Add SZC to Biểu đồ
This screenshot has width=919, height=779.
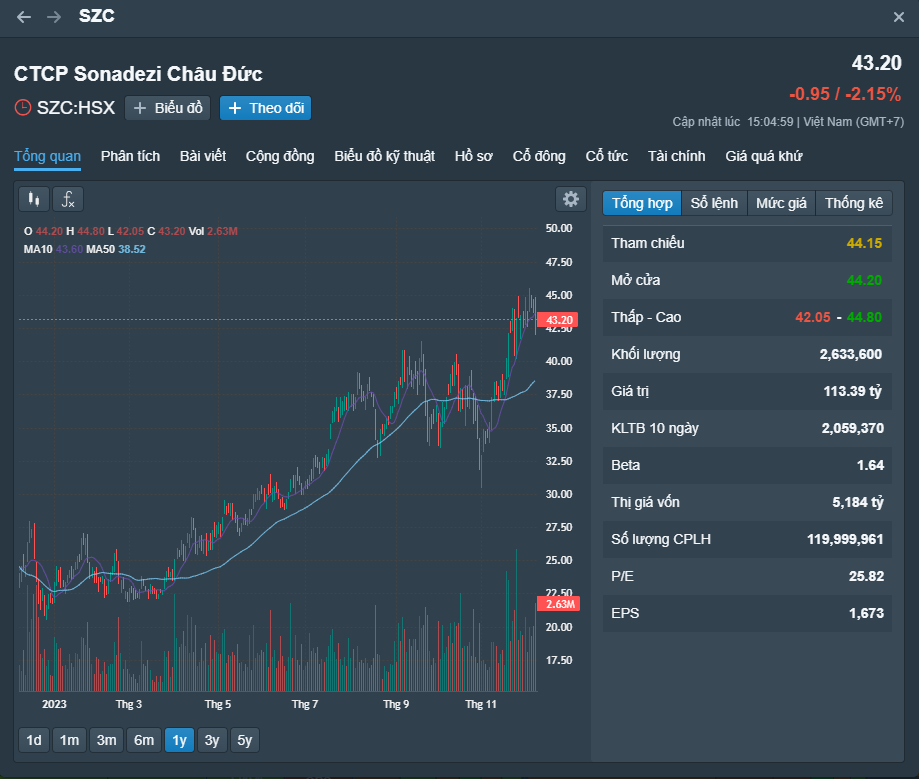tap(168, 108)
